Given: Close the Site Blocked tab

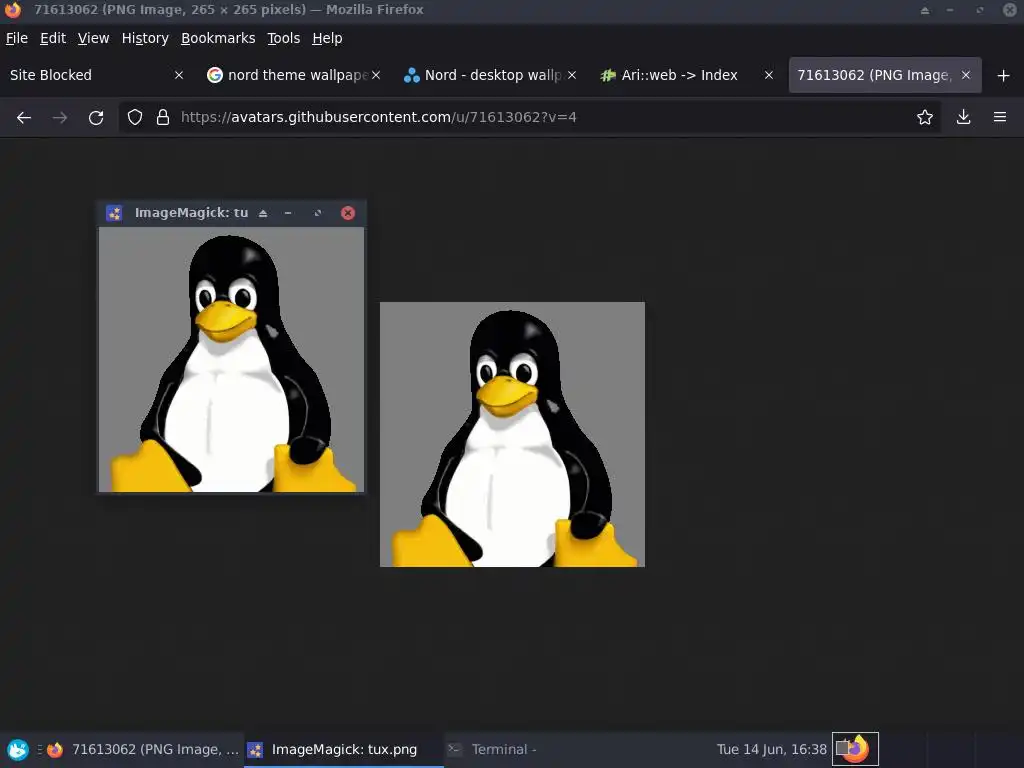Looking at the screenshot, I should coord(179,75).
